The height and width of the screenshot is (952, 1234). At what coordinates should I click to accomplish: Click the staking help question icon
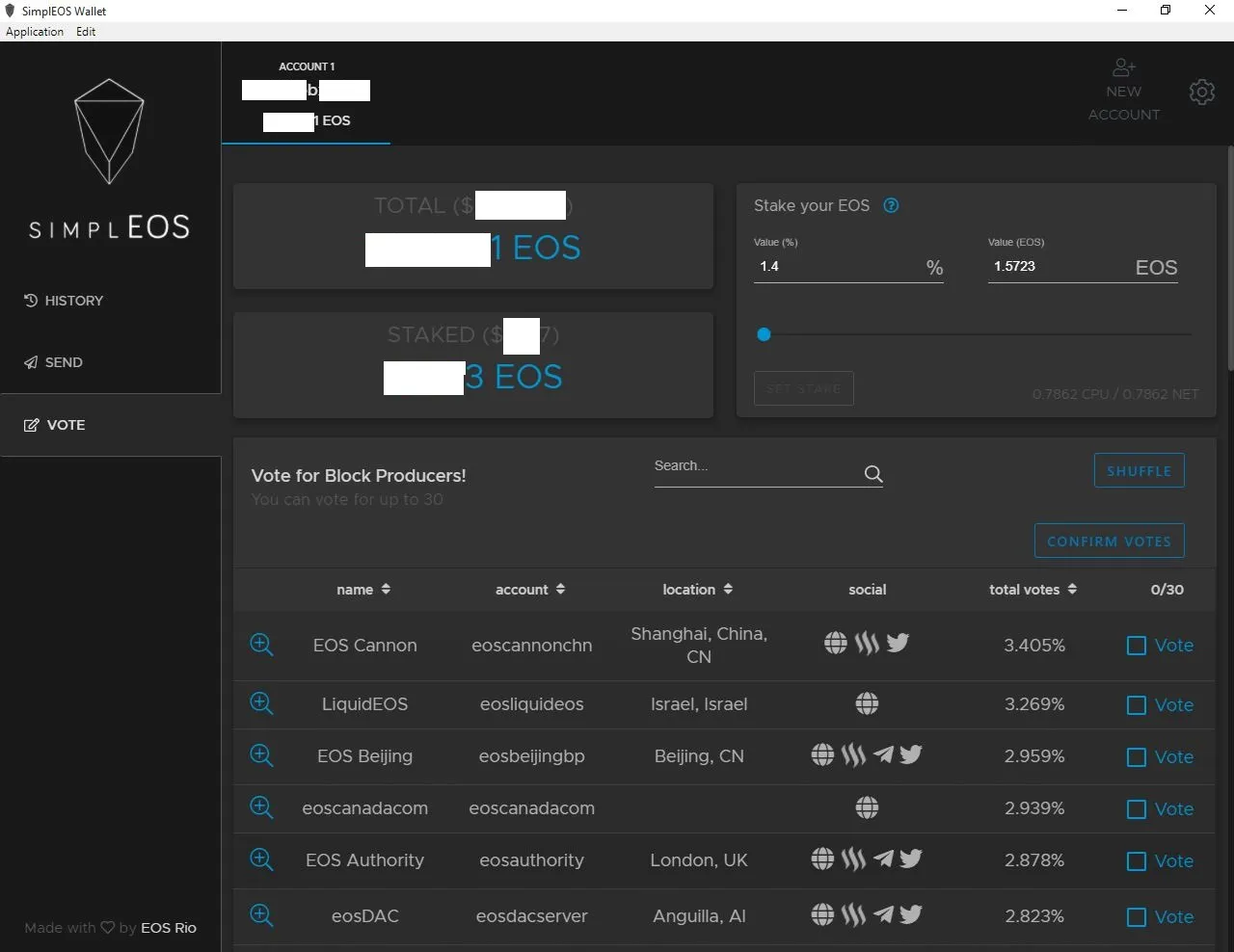click(x=891, y=205)
